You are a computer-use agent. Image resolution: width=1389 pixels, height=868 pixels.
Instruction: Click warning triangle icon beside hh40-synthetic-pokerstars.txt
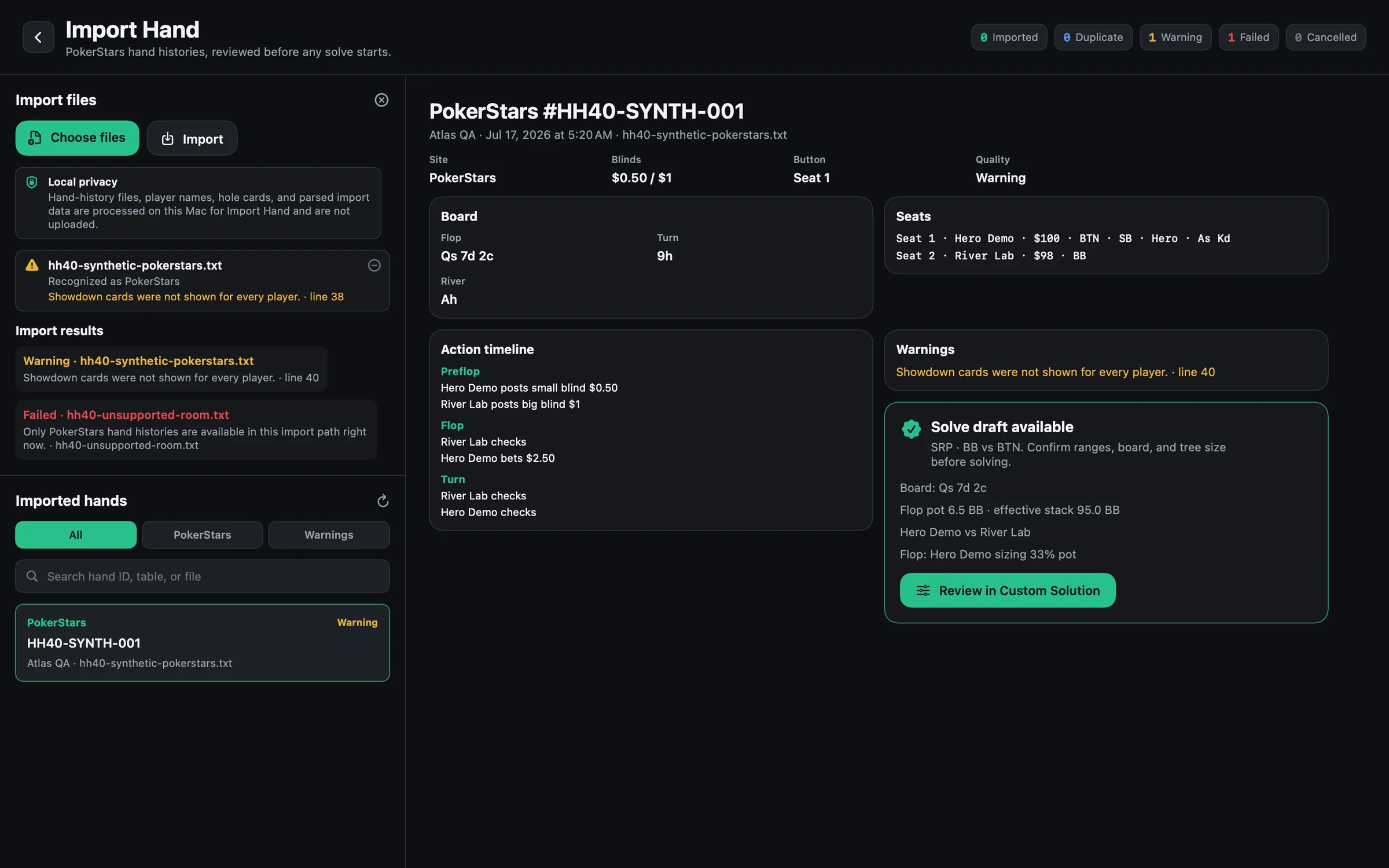32,266
